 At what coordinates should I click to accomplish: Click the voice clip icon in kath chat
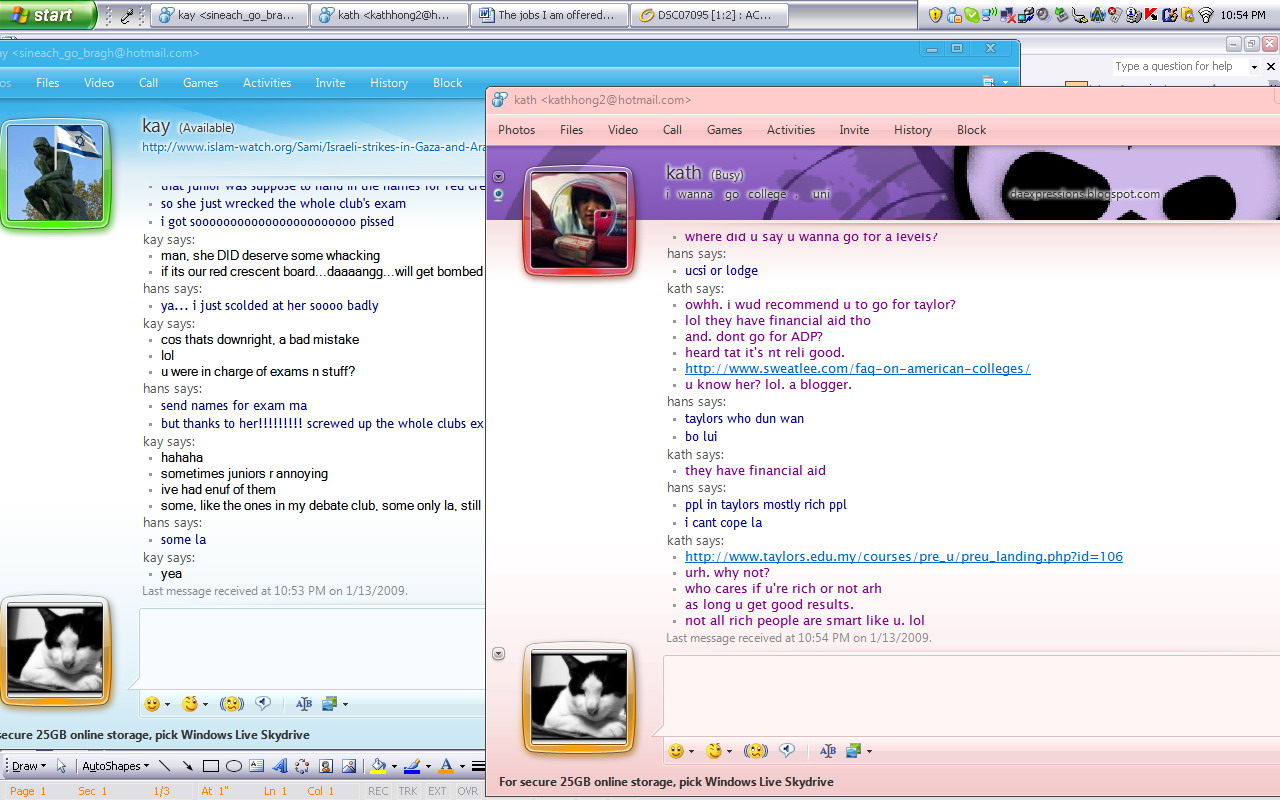pyautogui.click(x=788, y=750)
